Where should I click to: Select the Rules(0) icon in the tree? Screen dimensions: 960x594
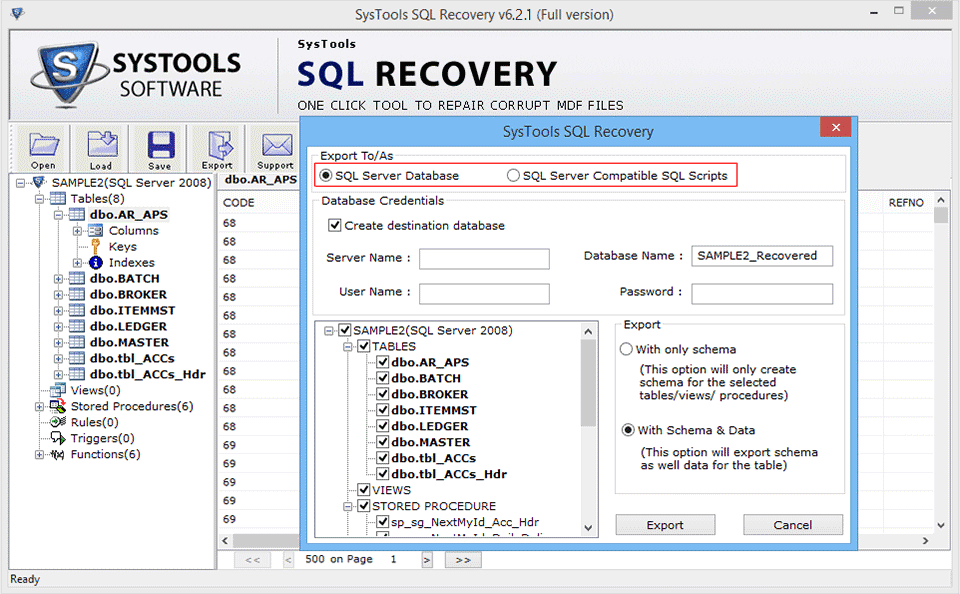coord(58,422)
